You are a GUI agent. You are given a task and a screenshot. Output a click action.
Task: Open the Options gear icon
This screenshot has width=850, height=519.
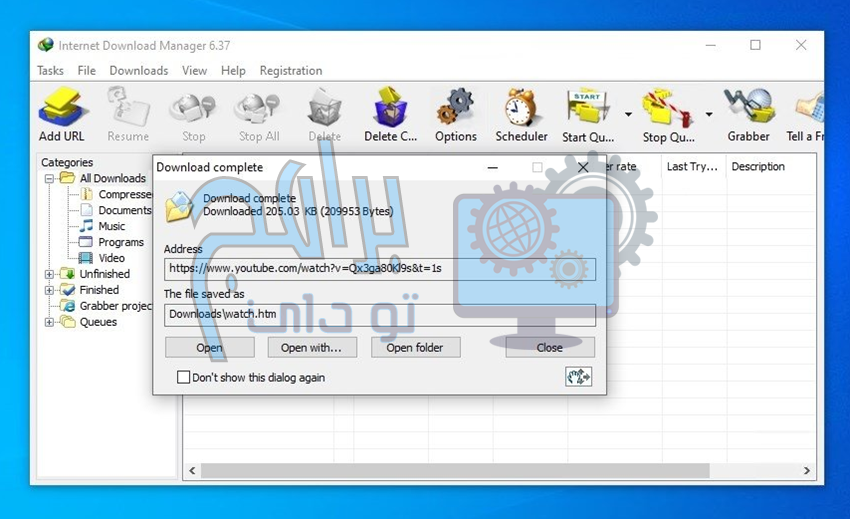[455, 108]
